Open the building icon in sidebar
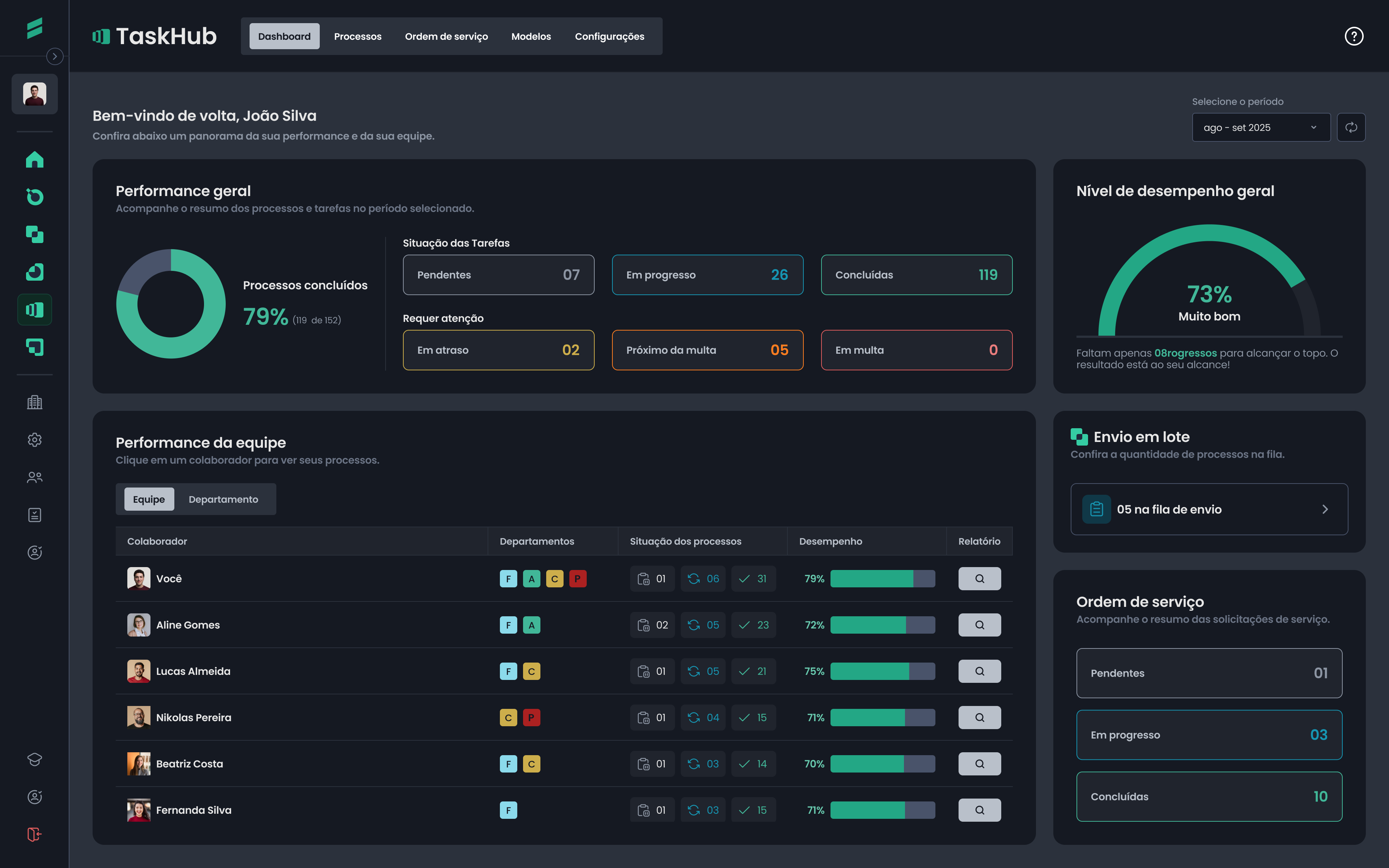Image resolution: width=1389 pixels, height=868 pixels. point(34,402)
